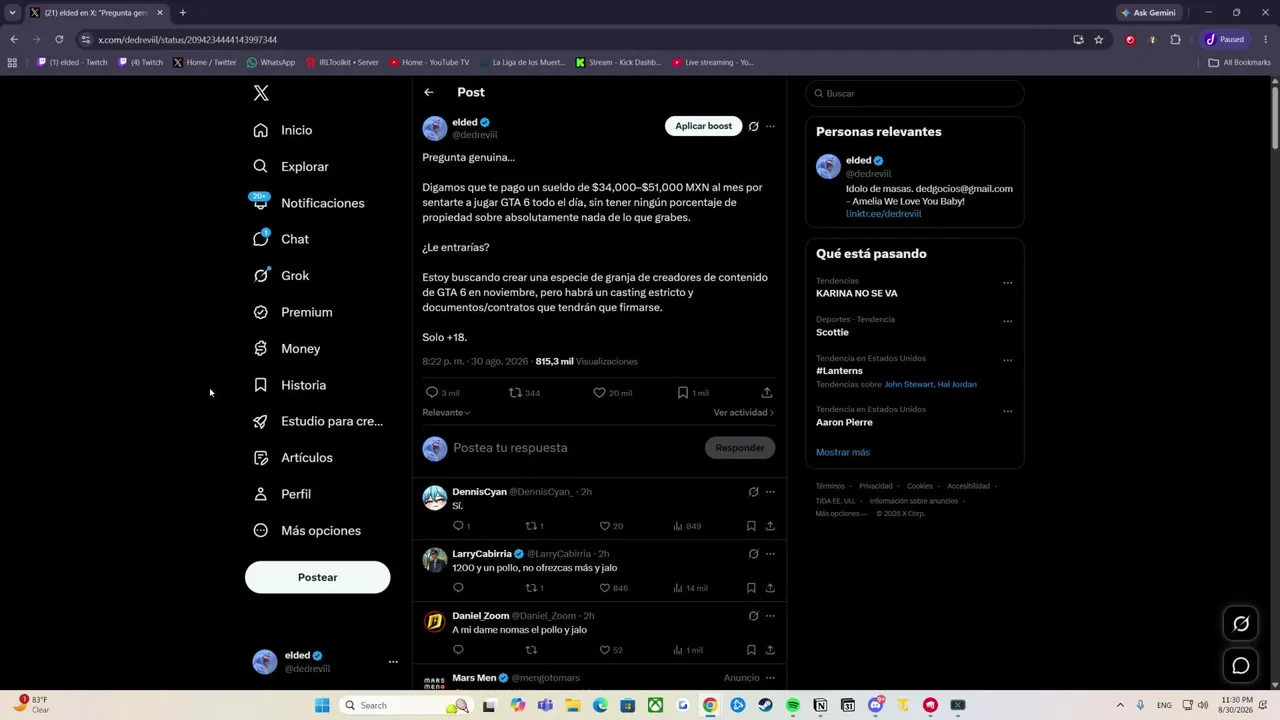Open Grok actions on LarryCabirria's reply
1280x720 pixels.
(x=754, y=554)
